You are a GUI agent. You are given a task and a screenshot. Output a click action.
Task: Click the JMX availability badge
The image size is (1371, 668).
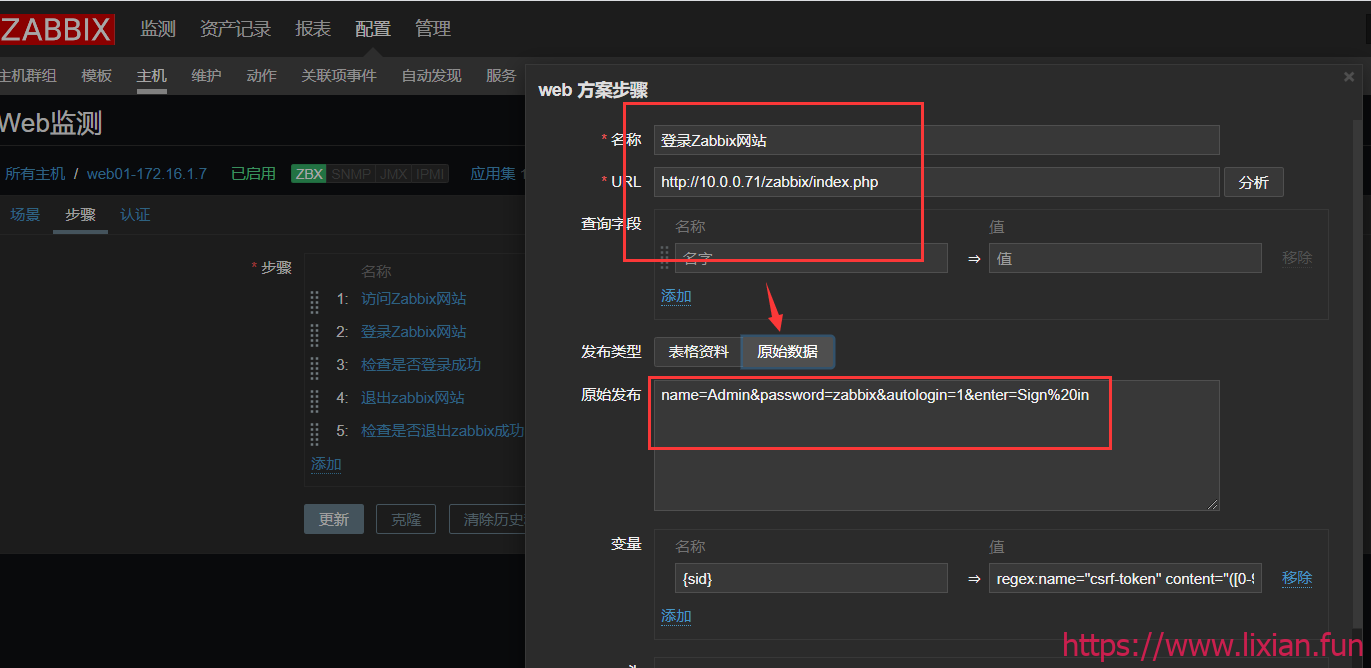click(x=393, y=174)
